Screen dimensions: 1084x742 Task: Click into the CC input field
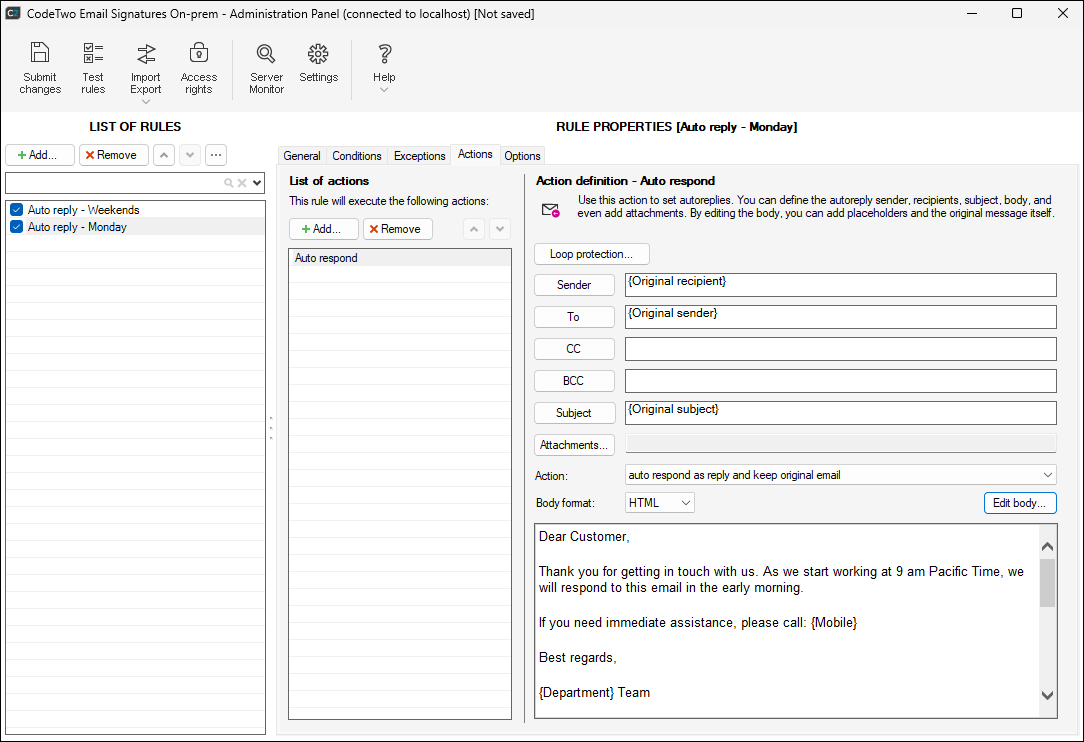coord(840,349)
